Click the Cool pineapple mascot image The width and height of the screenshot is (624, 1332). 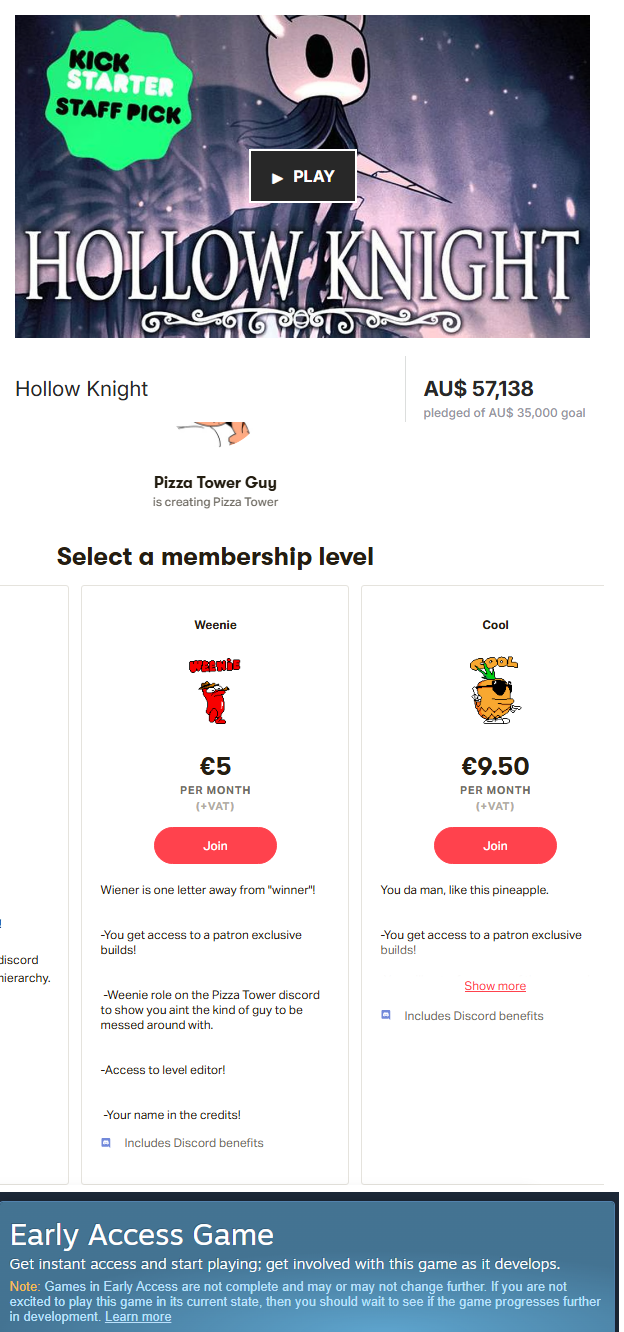tap(495, 690)
